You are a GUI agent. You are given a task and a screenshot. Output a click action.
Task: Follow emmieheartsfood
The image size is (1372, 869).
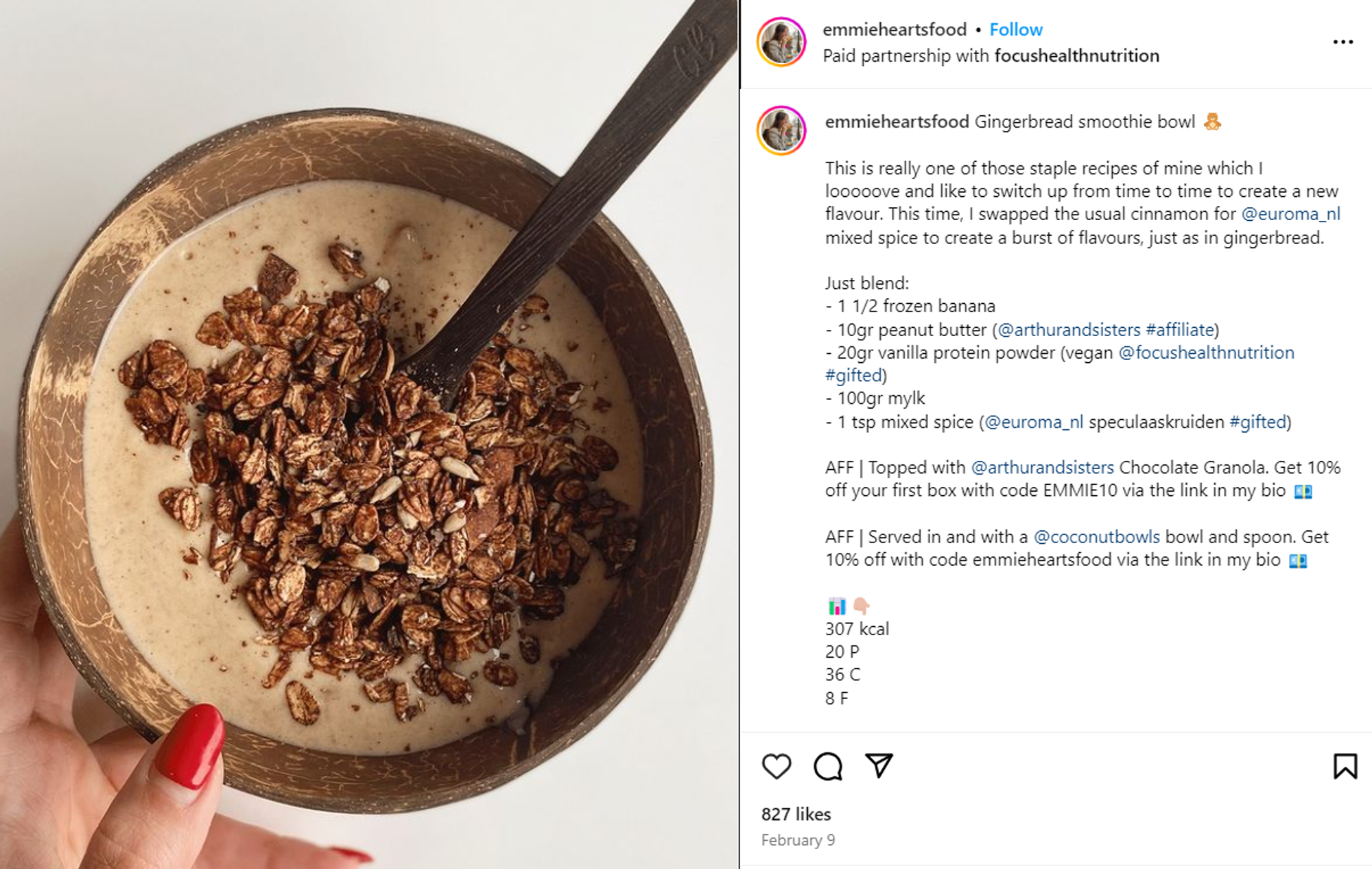(x=1016, y=29)
